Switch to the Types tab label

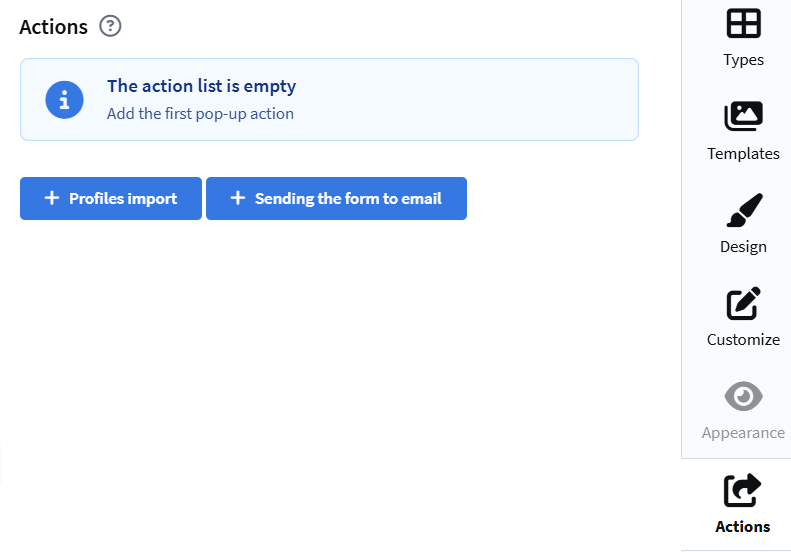point(743,60)
